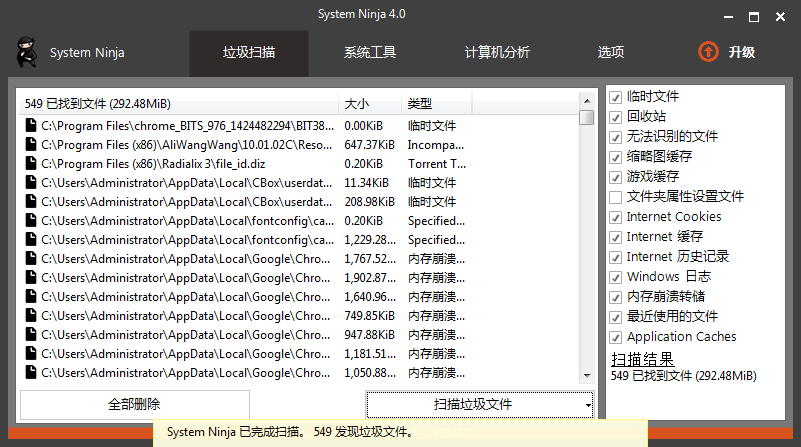Click file icon for Chrome 947.88KiB row
This screenshot has width=801, height=447.
(31, 335)
